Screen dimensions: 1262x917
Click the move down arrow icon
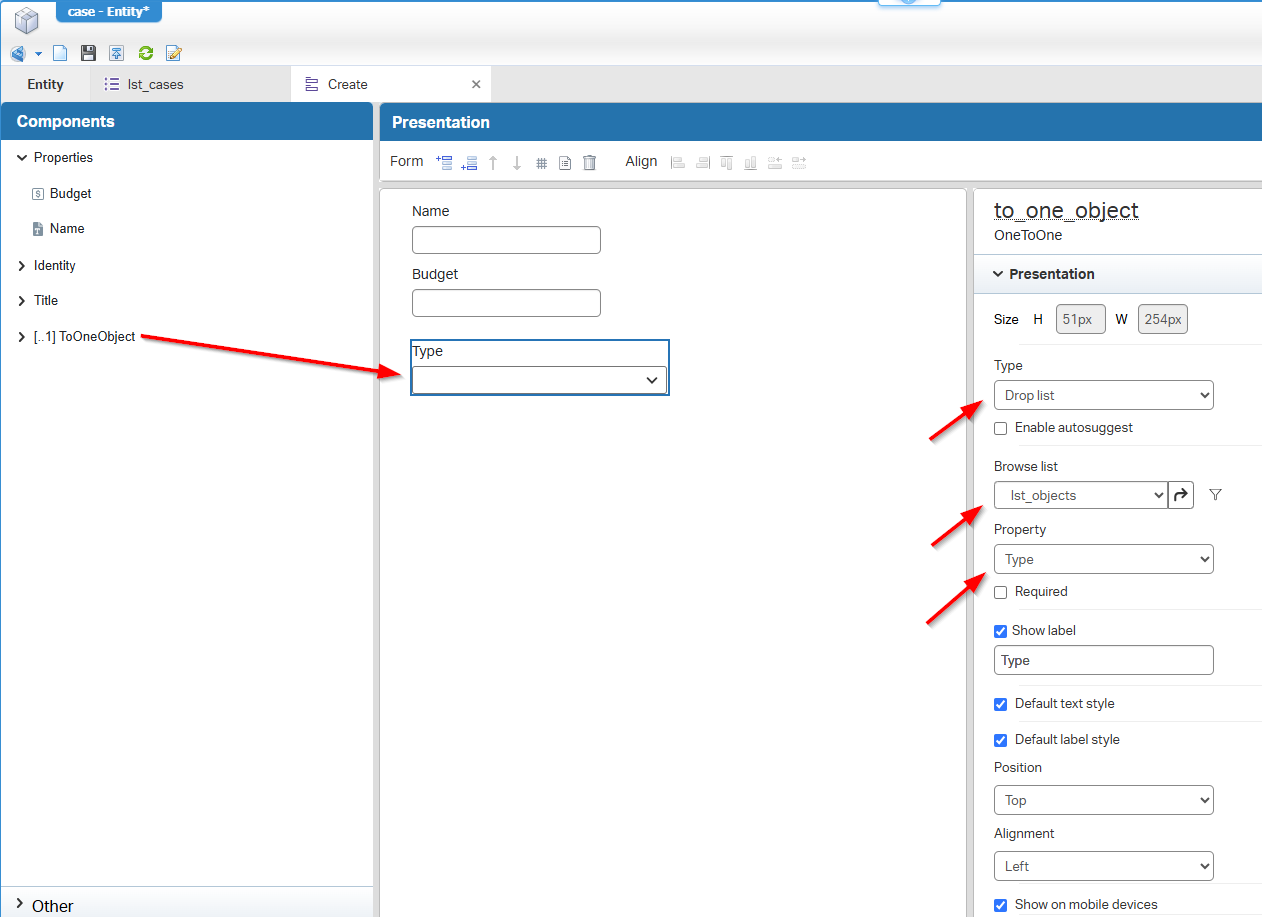click(517, 163)
